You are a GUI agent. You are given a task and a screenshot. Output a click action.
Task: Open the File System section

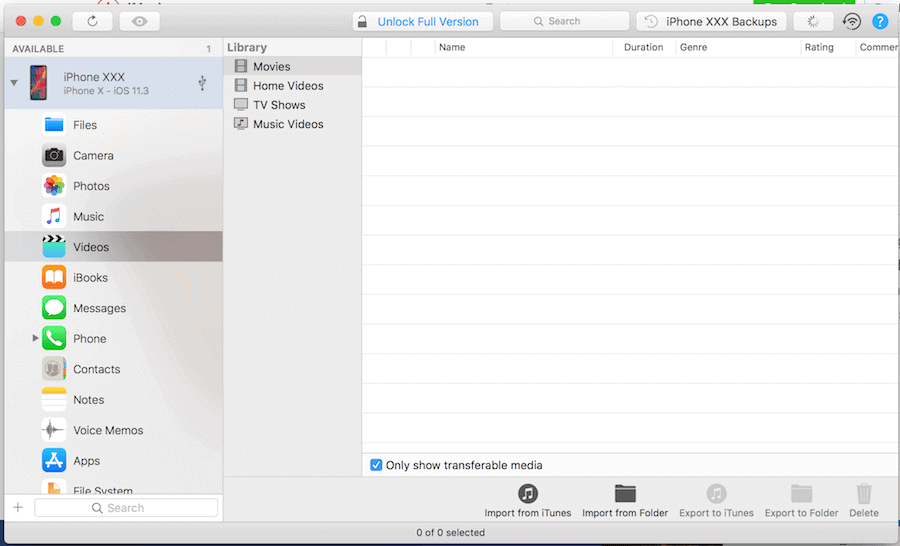114,487
